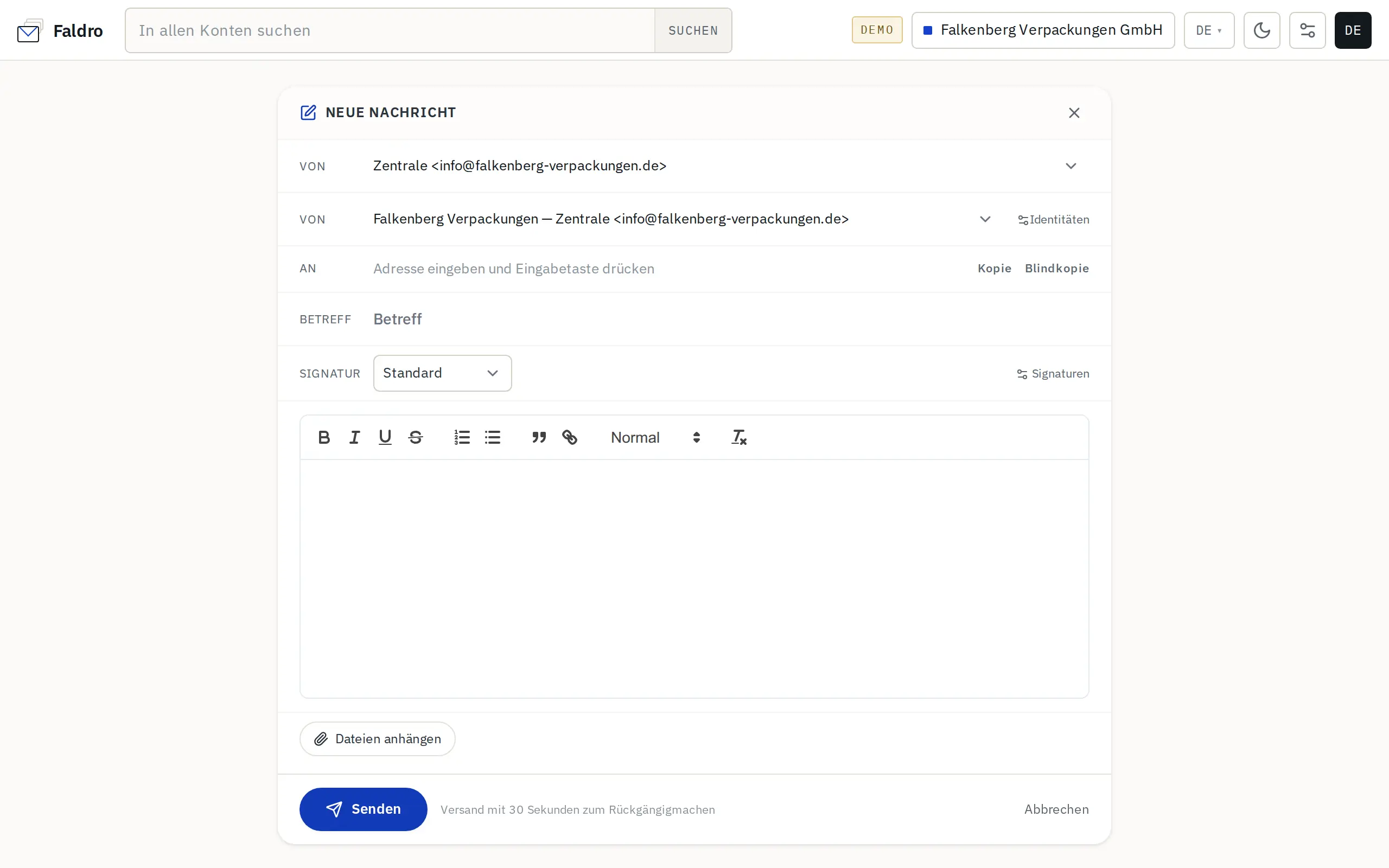Viewport: 1389px width, 868px height.
Task: Toggle underline formatting
Action: (x=385, y=437)
